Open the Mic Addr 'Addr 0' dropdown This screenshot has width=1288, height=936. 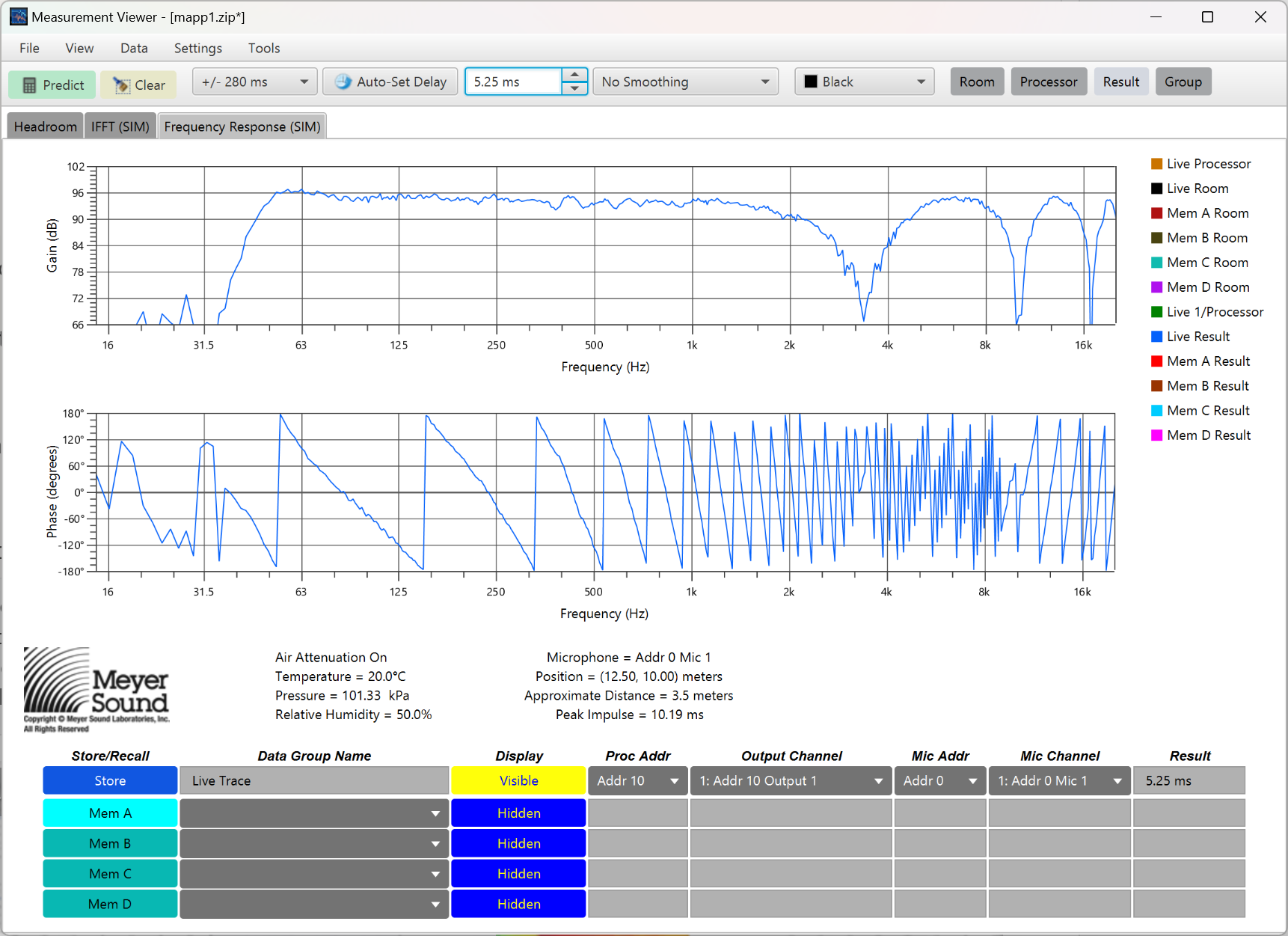[x=939, y=780]
